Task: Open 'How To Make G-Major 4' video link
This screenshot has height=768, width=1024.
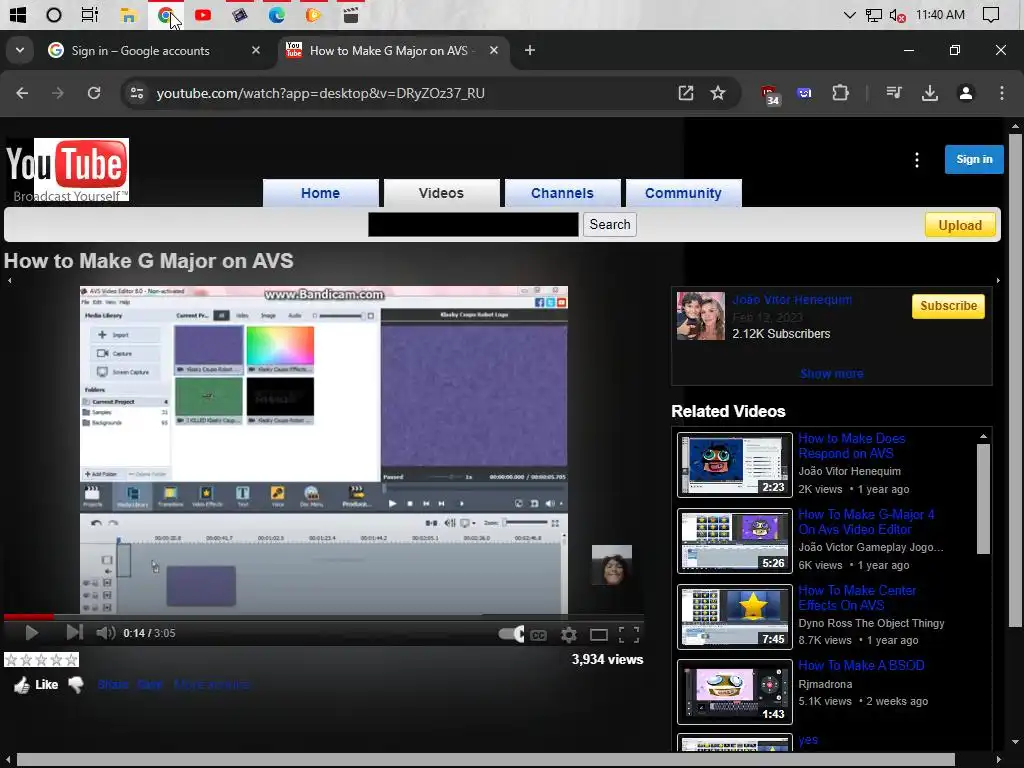Action: click(866, 522)
